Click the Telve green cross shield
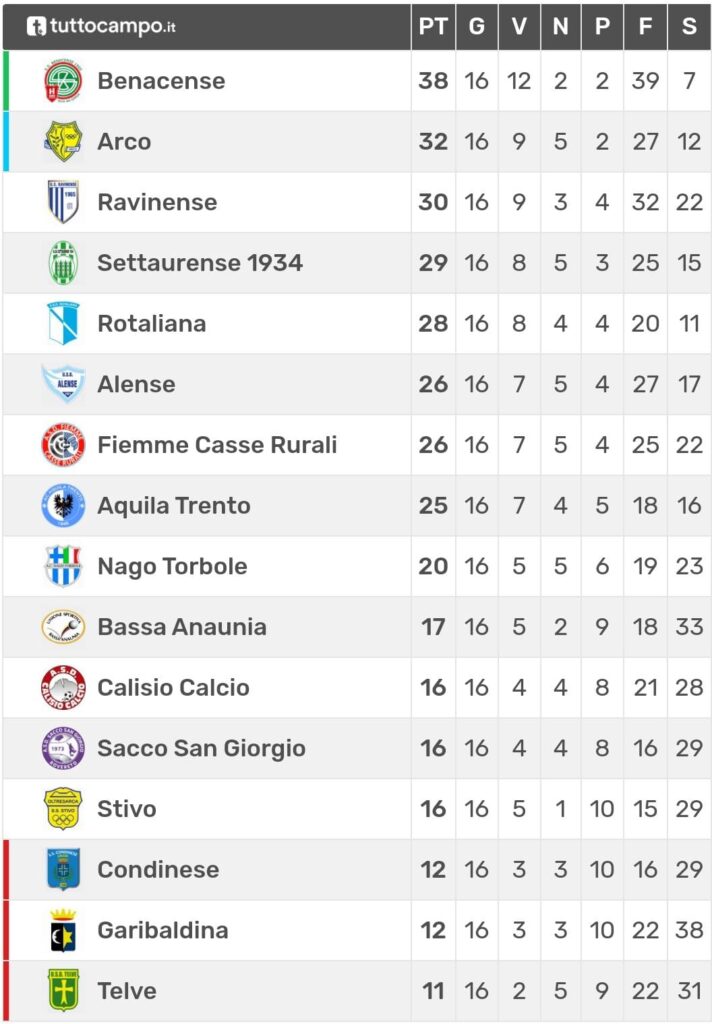Screen dimensions: 712x1024 pos(63,991)
